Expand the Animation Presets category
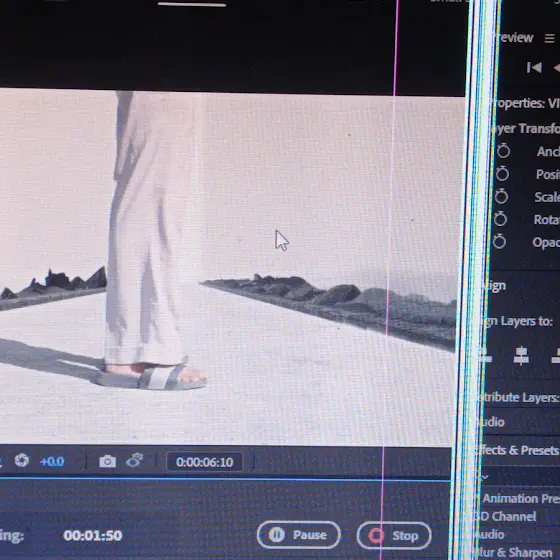Viewport: 560px width, 560px height. (520, 498)
